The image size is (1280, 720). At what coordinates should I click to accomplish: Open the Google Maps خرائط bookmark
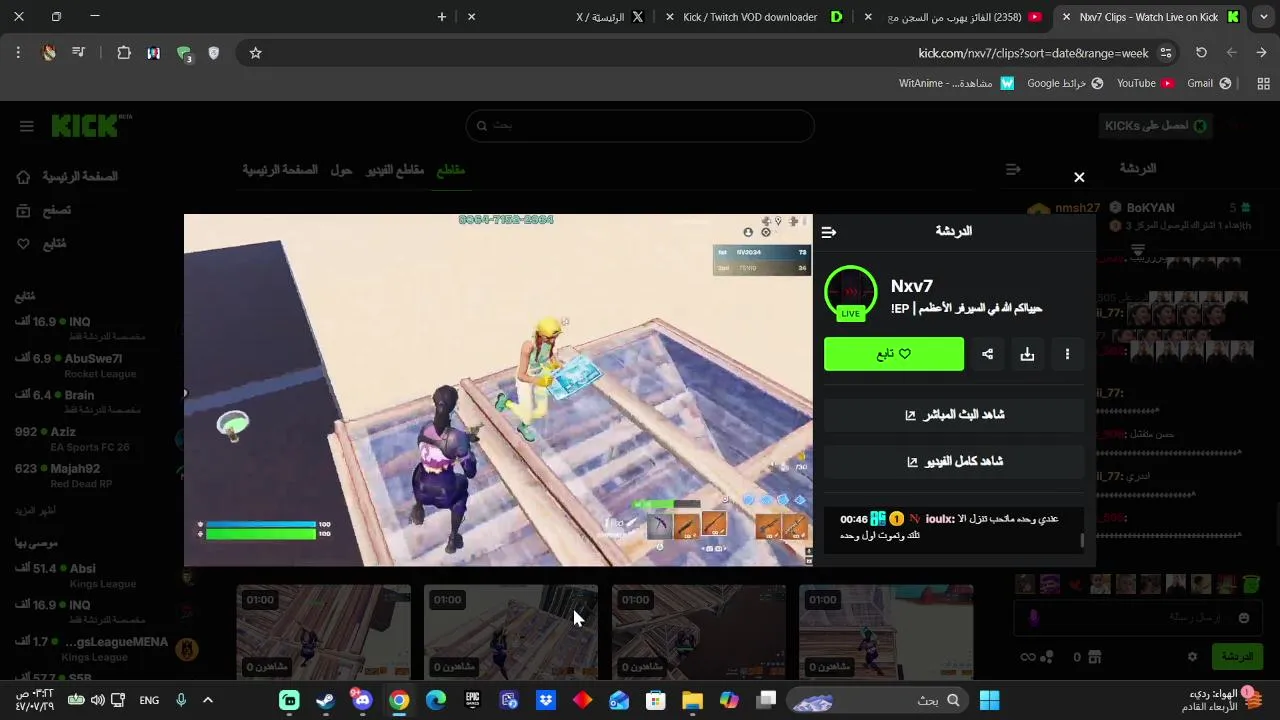click(1065, 83)
